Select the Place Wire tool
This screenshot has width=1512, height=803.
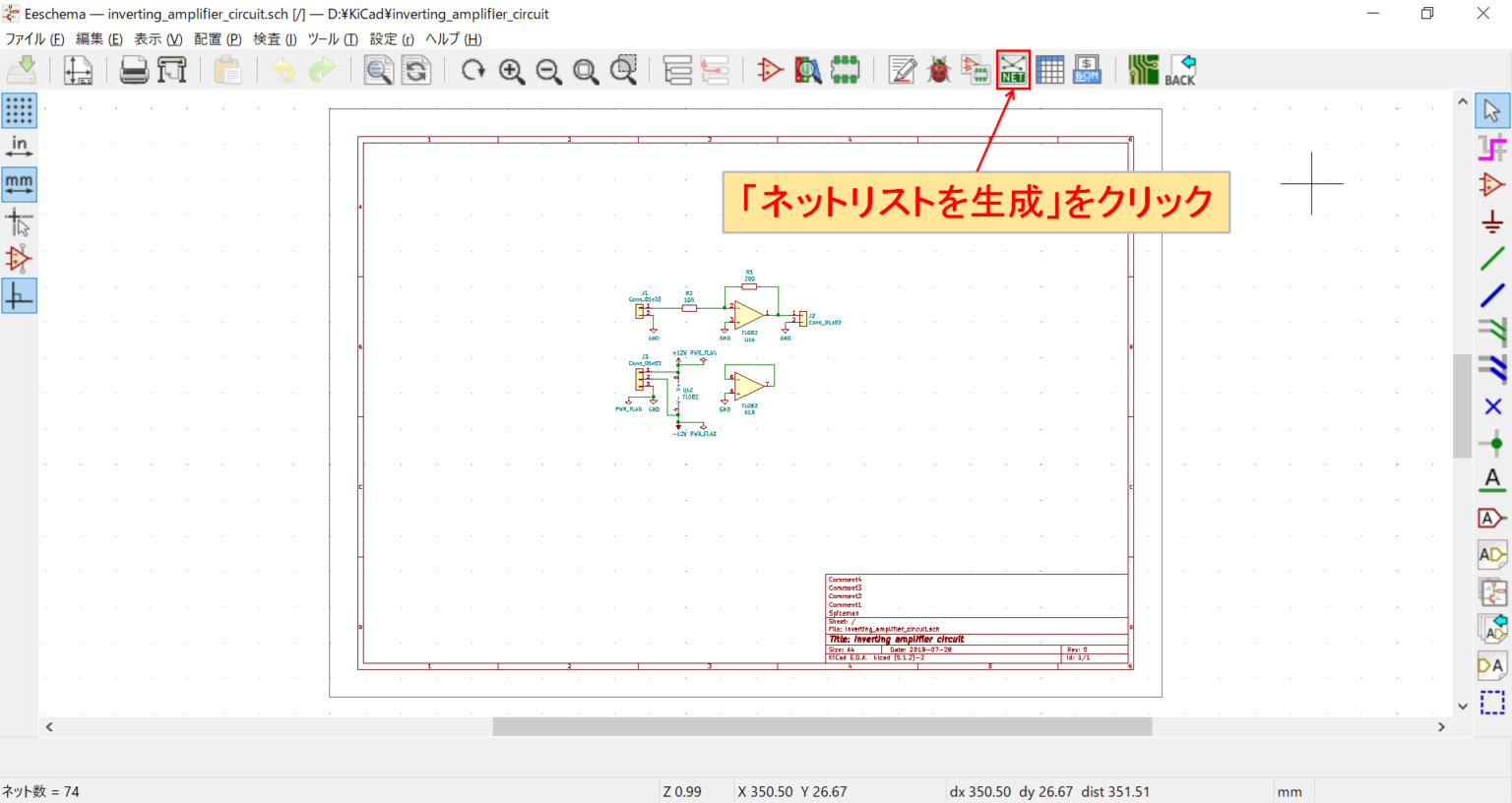(x=1492, y=259)
